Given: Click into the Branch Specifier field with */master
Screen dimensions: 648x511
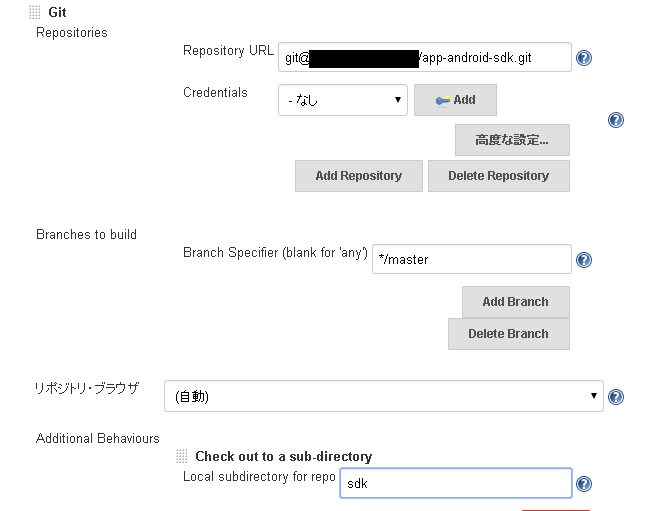Looking at the screenshot, I should [x=470, y=260].
